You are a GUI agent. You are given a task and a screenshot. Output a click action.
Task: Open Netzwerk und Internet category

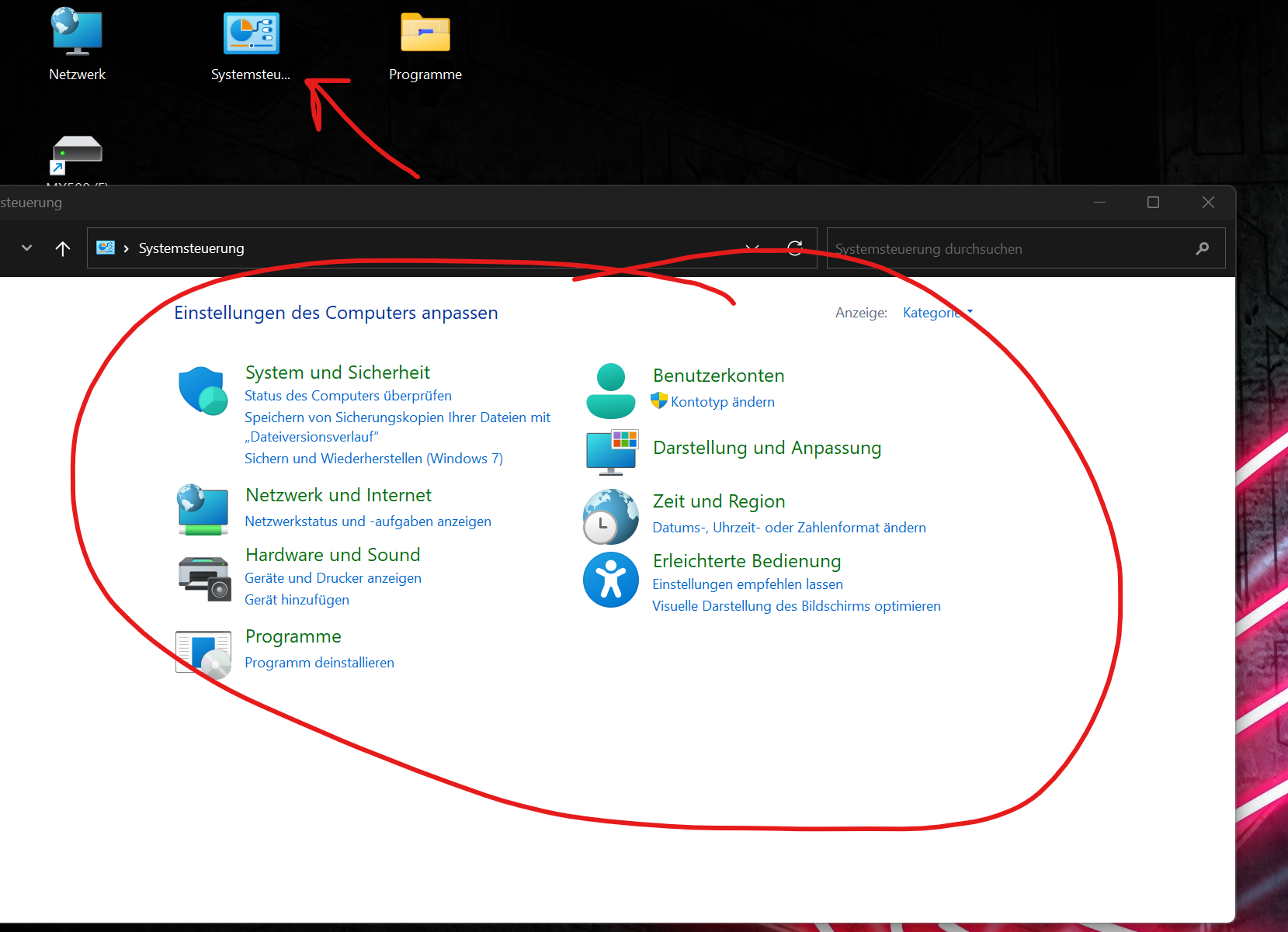tap(338, 495)
